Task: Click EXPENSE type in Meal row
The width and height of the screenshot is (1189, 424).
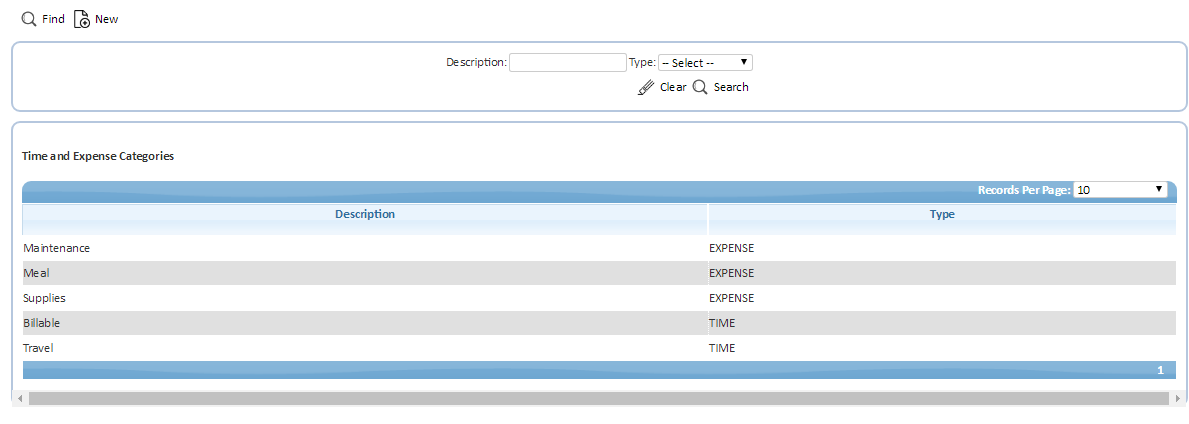Action: click(x=732, y=273)
